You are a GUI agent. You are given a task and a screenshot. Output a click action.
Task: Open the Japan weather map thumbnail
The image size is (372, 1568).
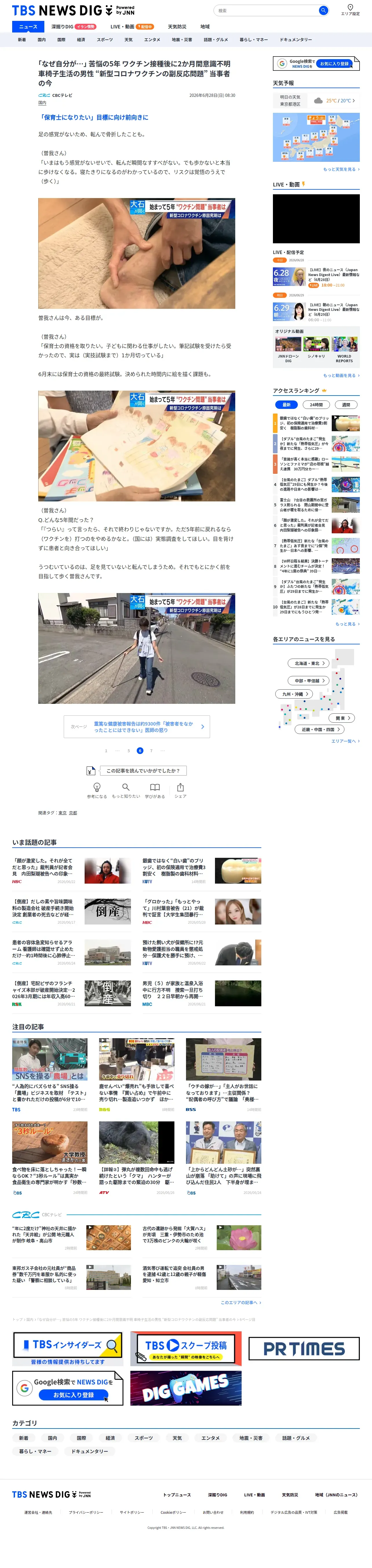point(316,137)
